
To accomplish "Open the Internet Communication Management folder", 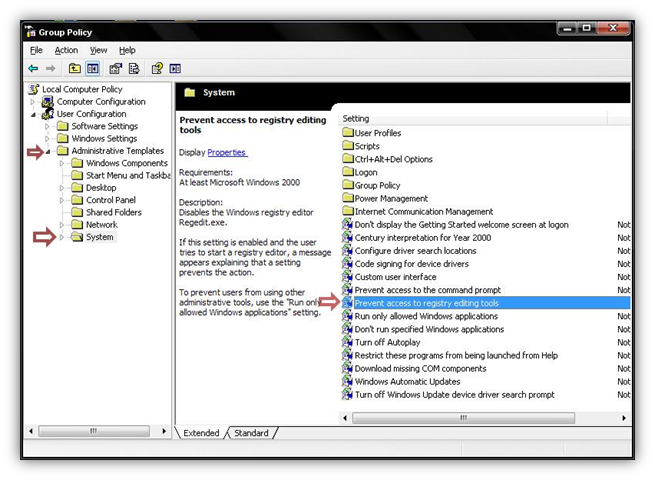I will click(424, 211).
